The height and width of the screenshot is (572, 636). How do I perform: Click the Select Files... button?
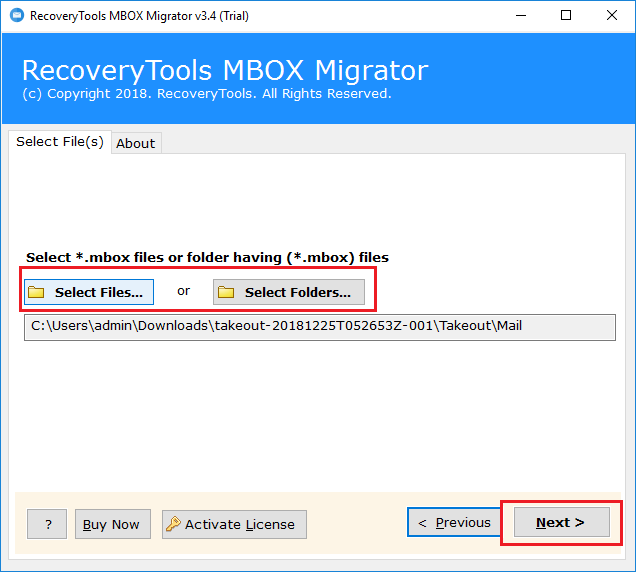coord(89,292)
